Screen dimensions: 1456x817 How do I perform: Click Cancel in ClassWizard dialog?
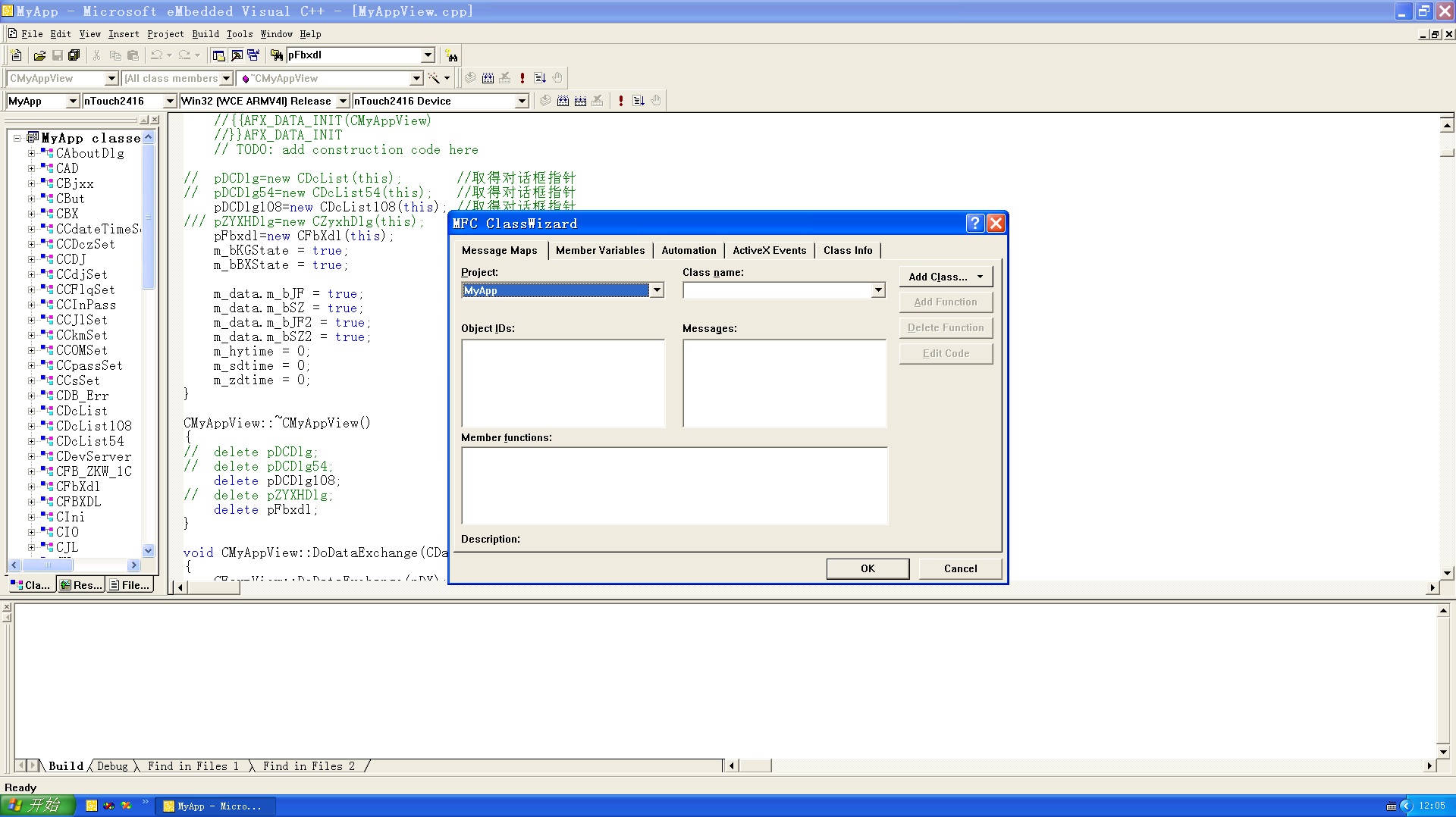[960, 568]
